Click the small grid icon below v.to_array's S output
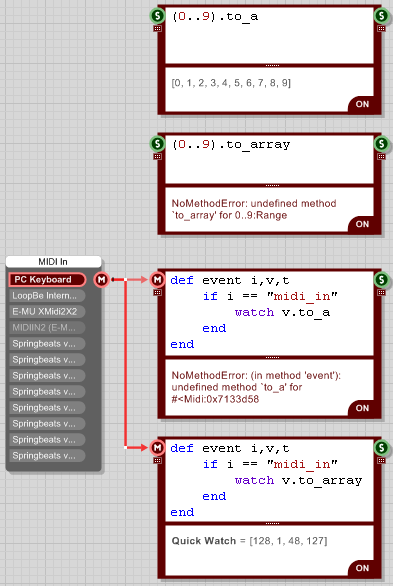This screenshot has height=586, width=393. click(381, 460)
